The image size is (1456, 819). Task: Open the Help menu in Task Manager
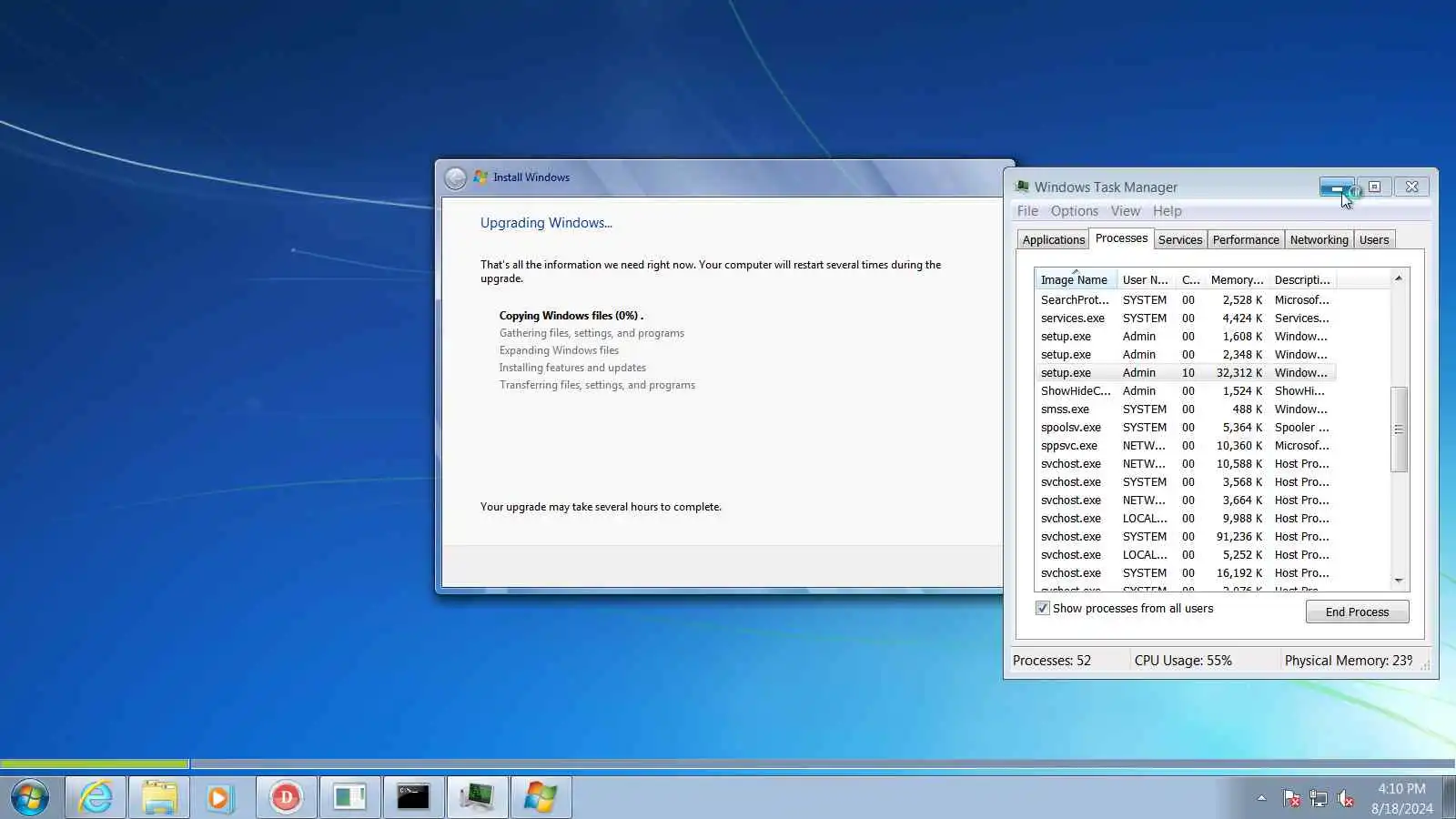(1168, 211)
